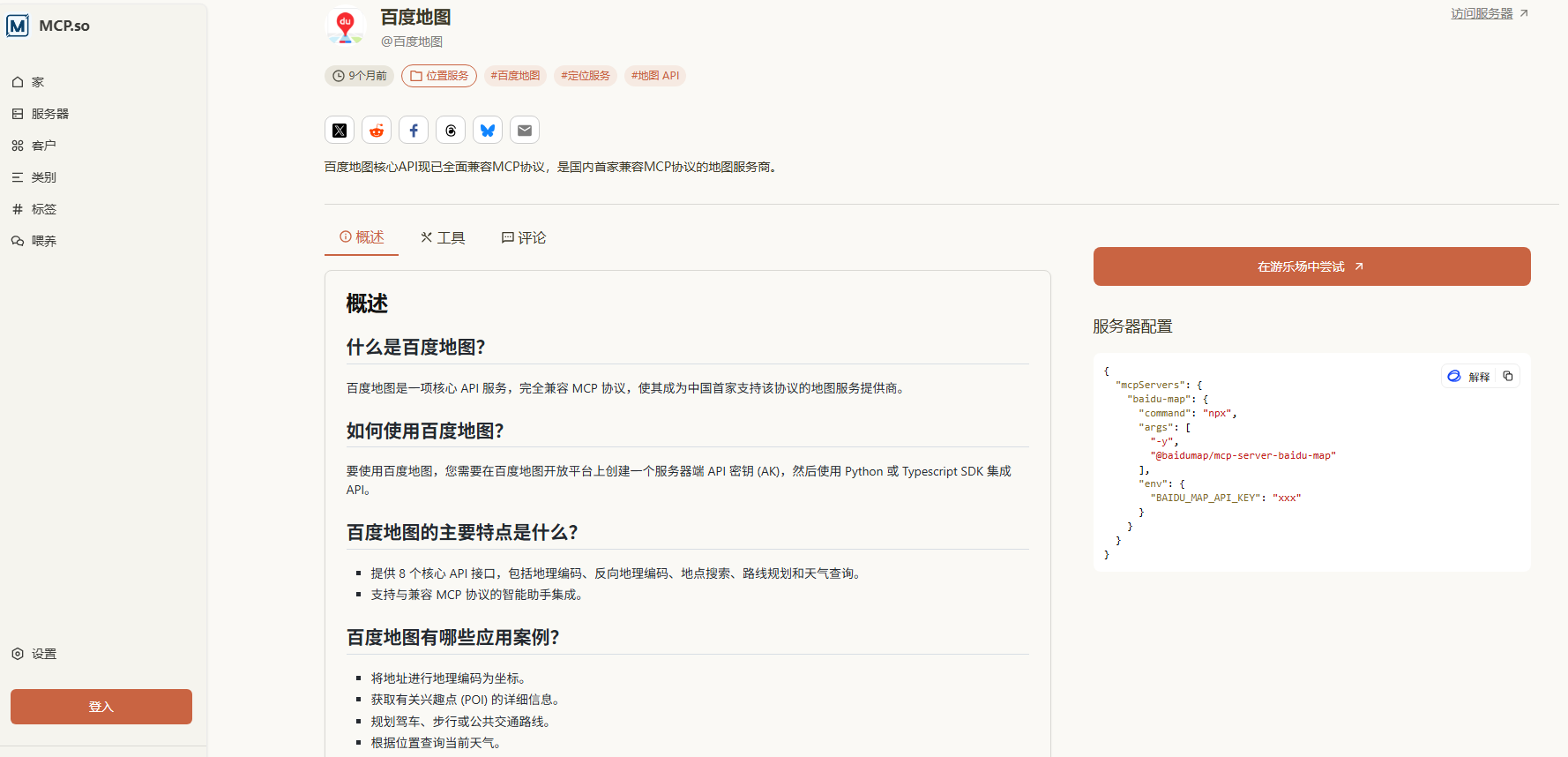Click the 位置服务 category tag
Image resolution: width=1568 pixels, height=757 pixels.
439,76
